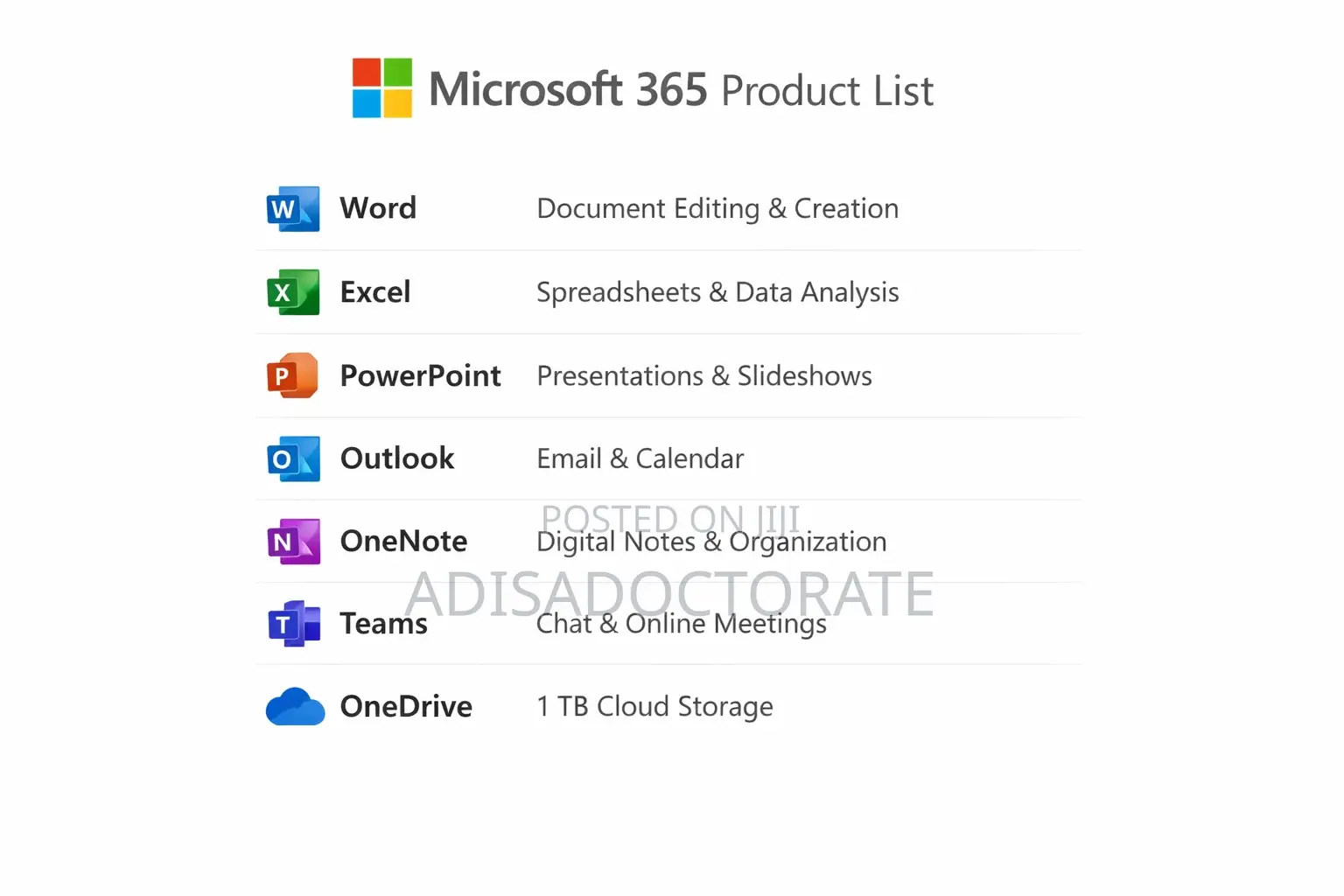Click the Word app icon
This screenshot has height=896, width=1344.
pyautogui.click(x=293, y=208)
